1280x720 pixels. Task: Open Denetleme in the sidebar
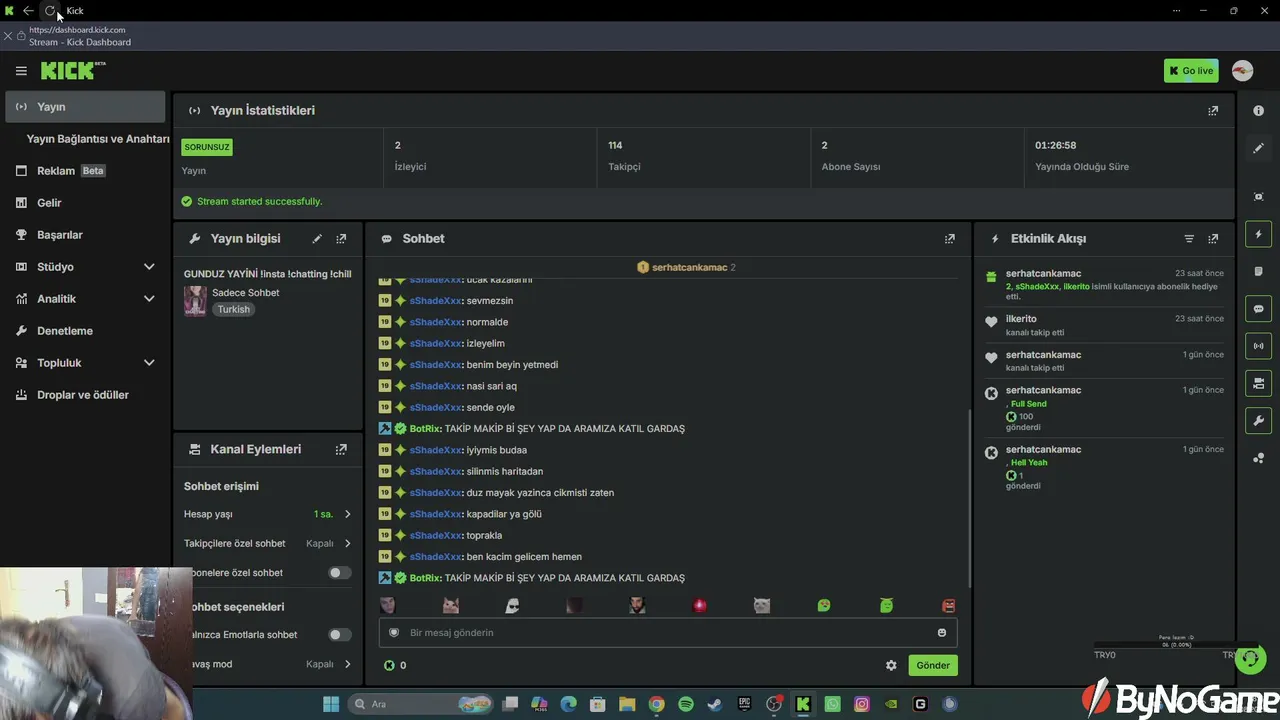tap(84, 331)
